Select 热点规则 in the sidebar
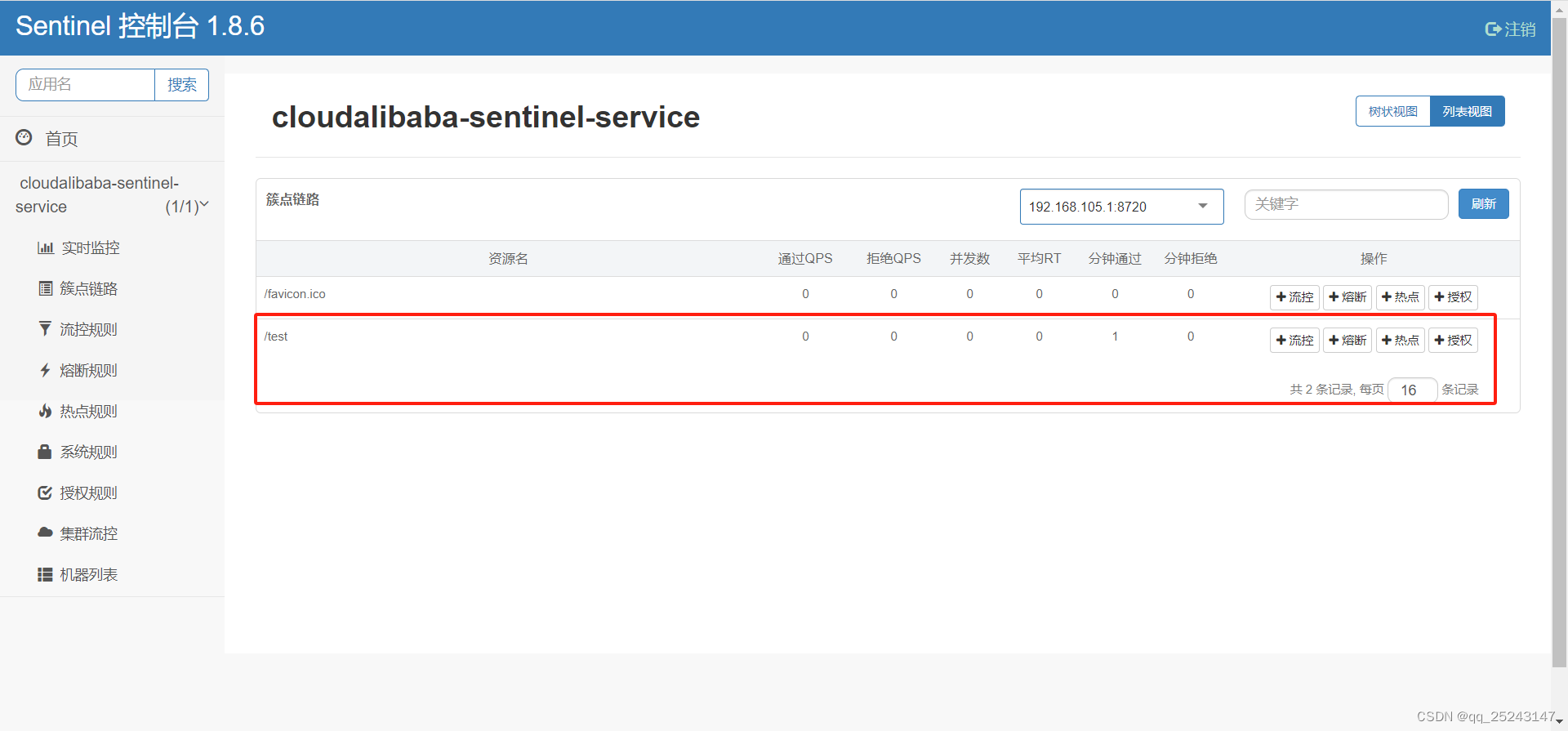 pos(89,411)
